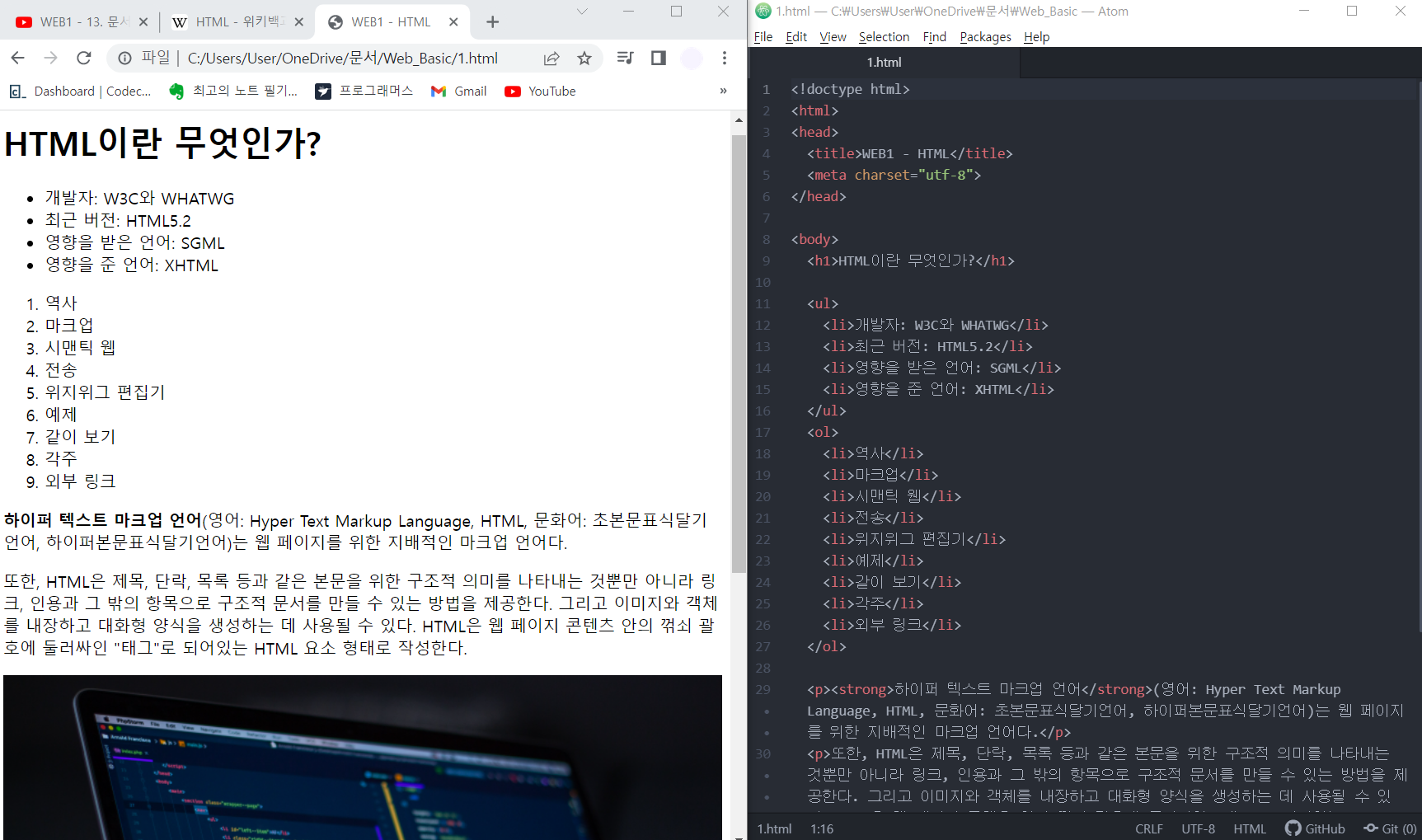The width and height of the screenshot is (1422, 840).
Task: Open the media control icon in the Chrome toolbar
Action: (x=626, y=58)
